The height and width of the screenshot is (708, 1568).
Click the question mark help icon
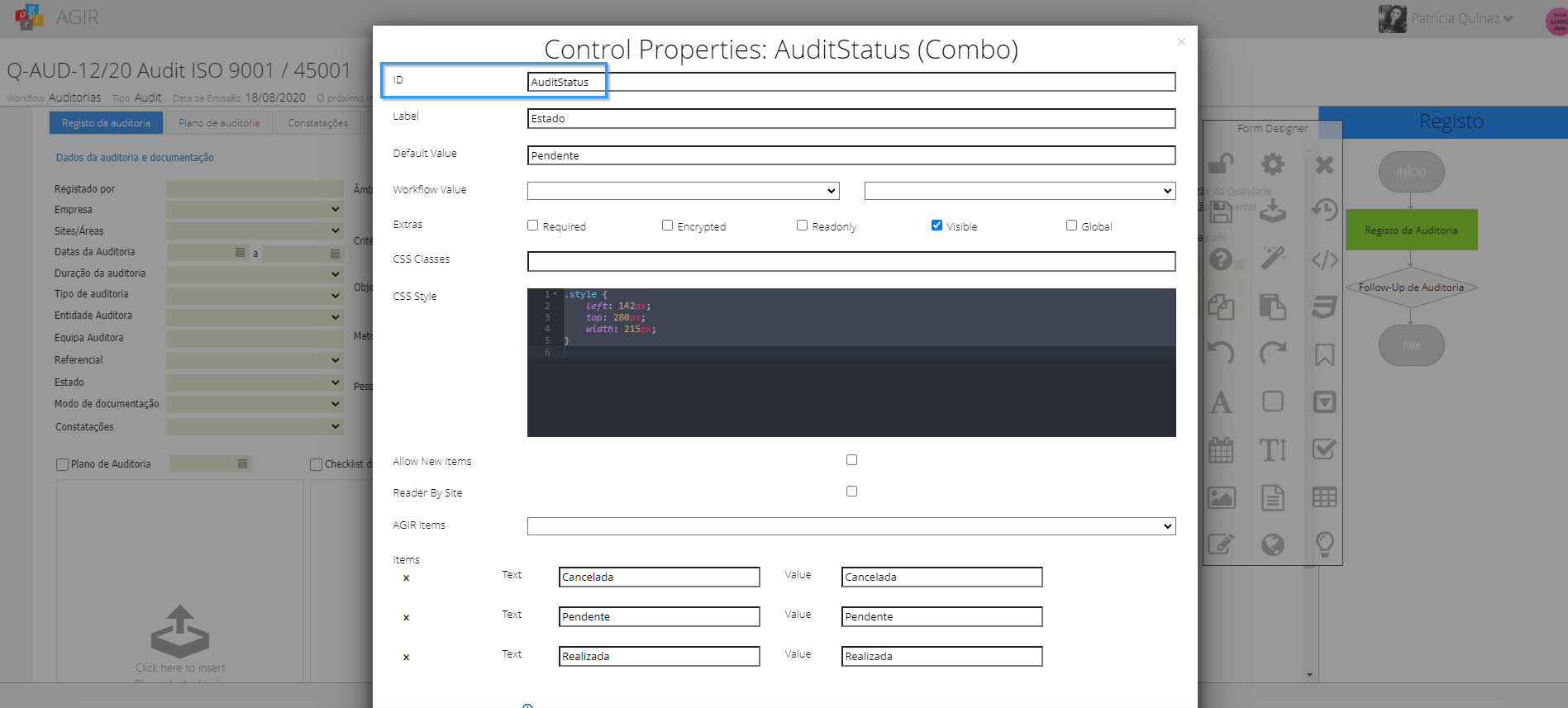(x=1221, y=259)
